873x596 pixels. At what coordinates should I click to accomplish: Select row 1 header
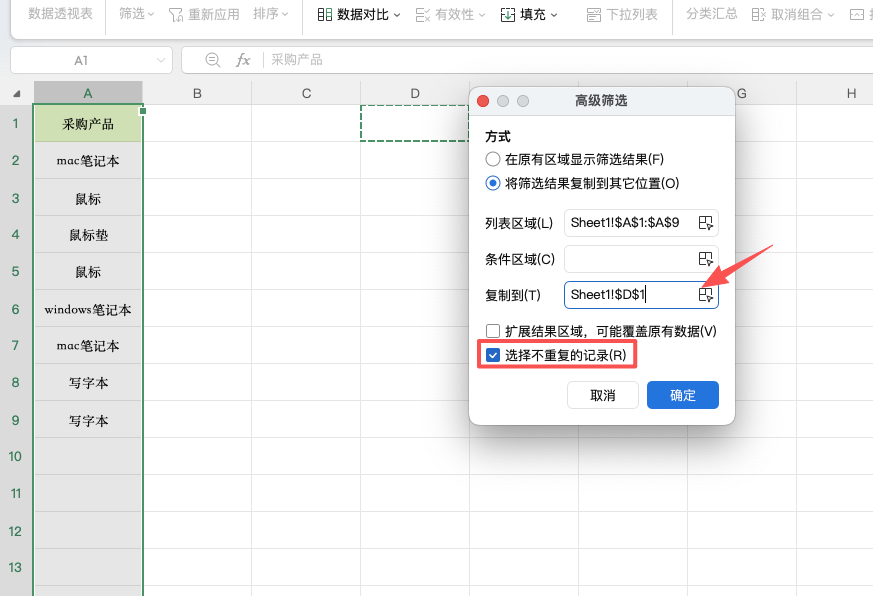tap(16, 123)
